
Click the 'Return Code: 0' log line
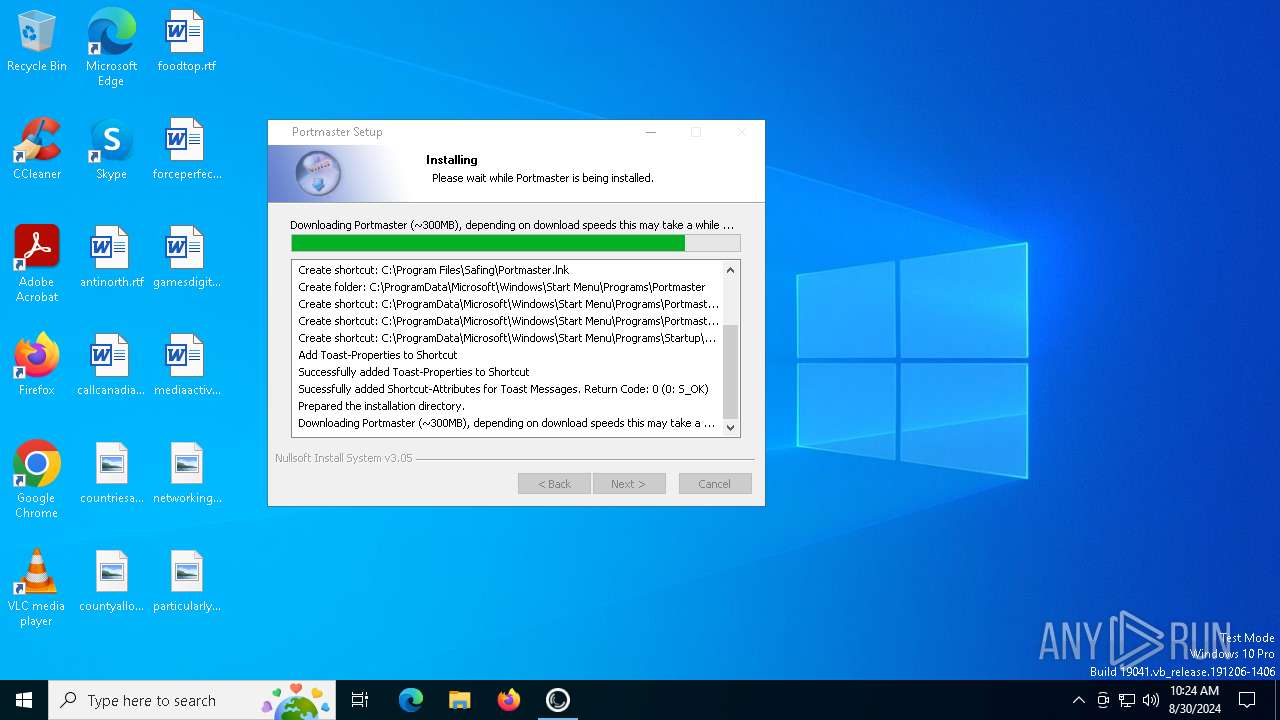pyautogui.click(x=503, y=389)
